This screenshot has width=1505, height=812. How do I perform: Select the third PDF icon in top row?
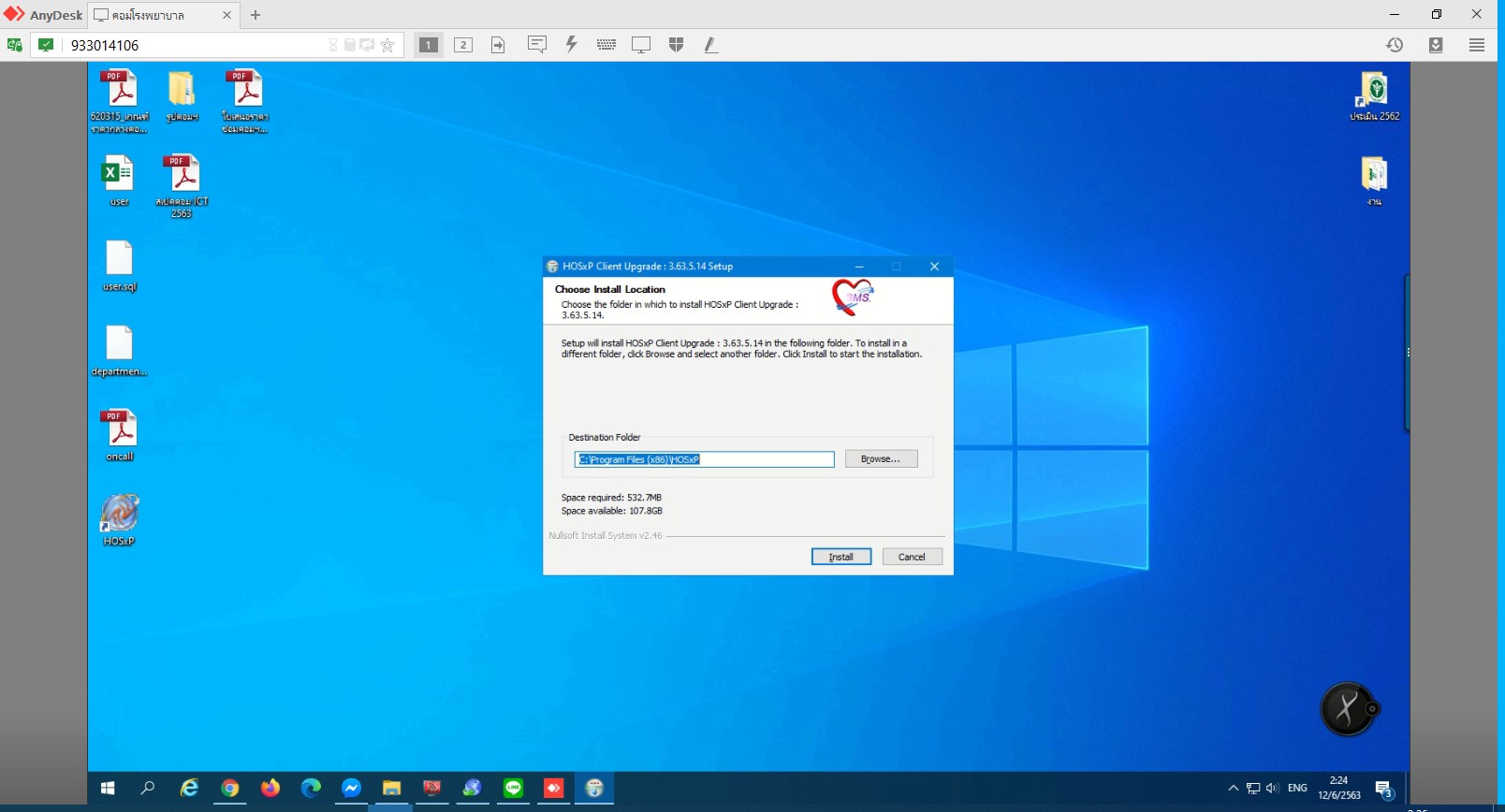pyautogui.click(x=245, y=101)
